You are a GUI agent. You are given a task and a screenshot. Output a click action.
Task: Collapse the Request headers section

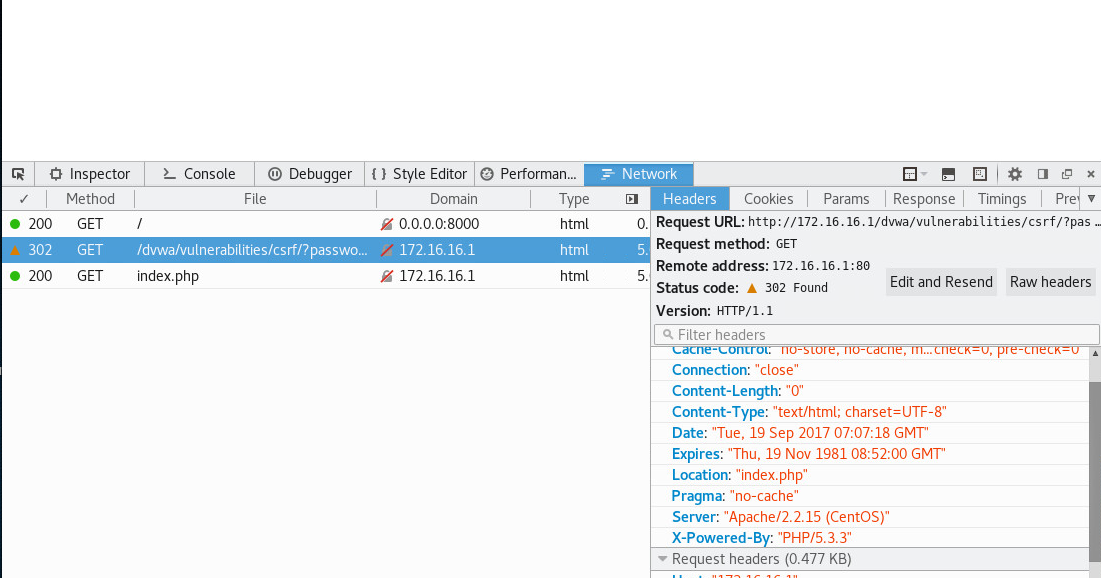tap(662, 558)
